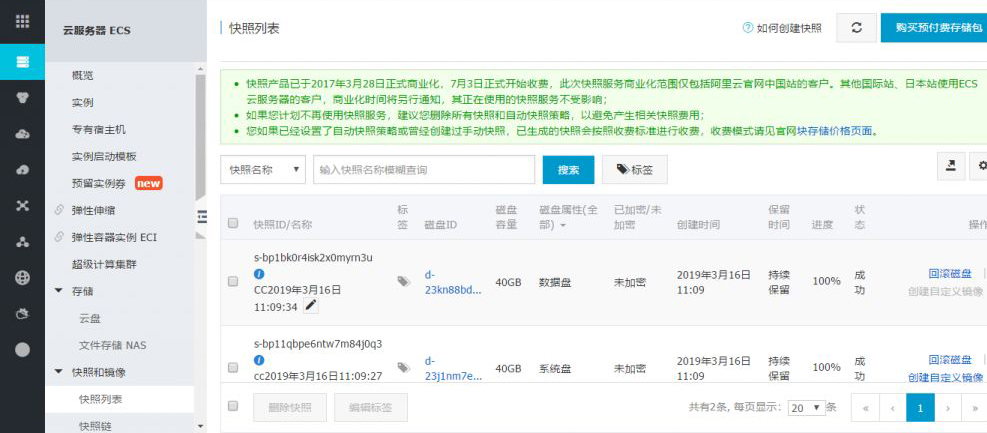Click the previous page ‹ pagination button

(893, 408)
